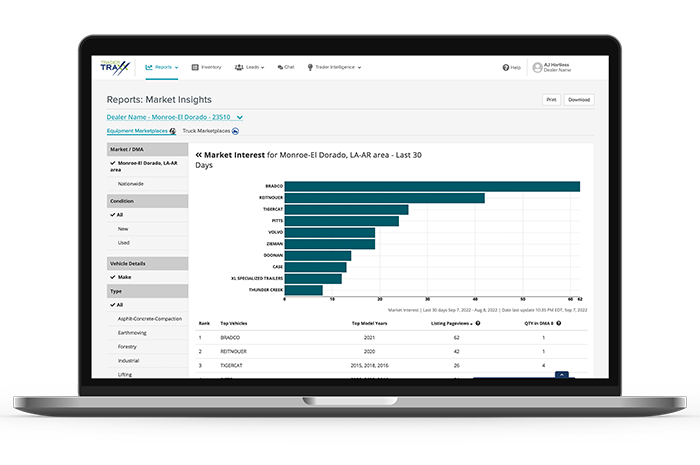Click the Trader Traxx logo

[x=115, y=67]
